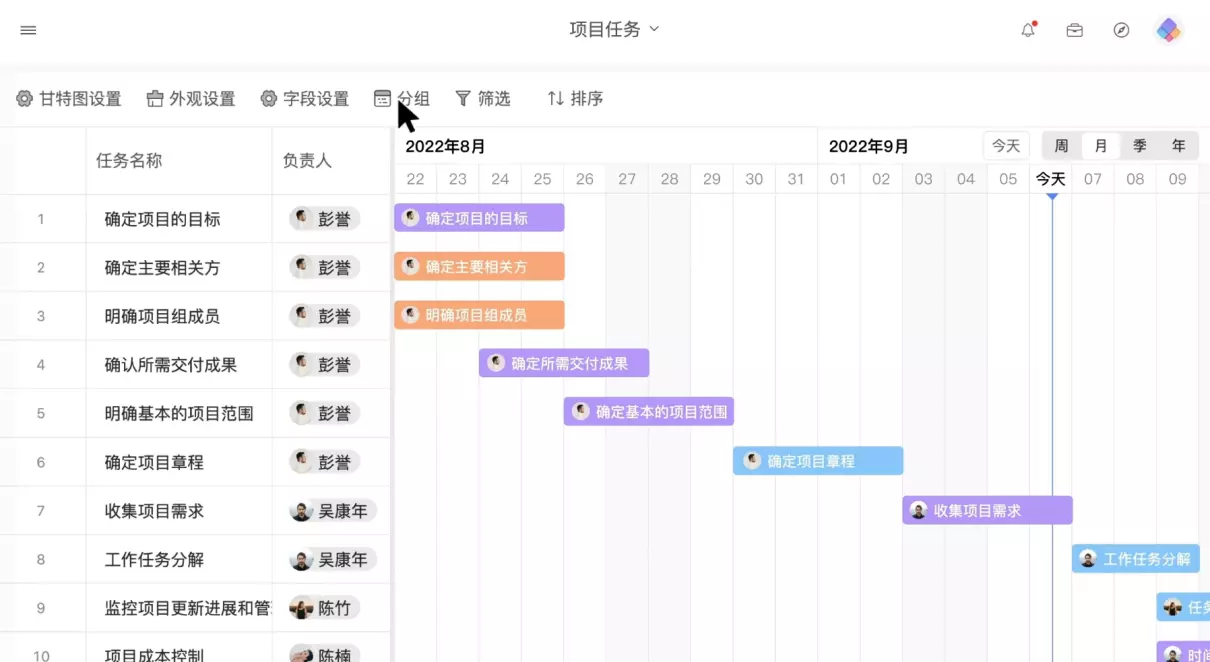This screenshot has height=662, width=1210.
Task: Jump to today with 今天 button
Action: tap(1005, 146)
